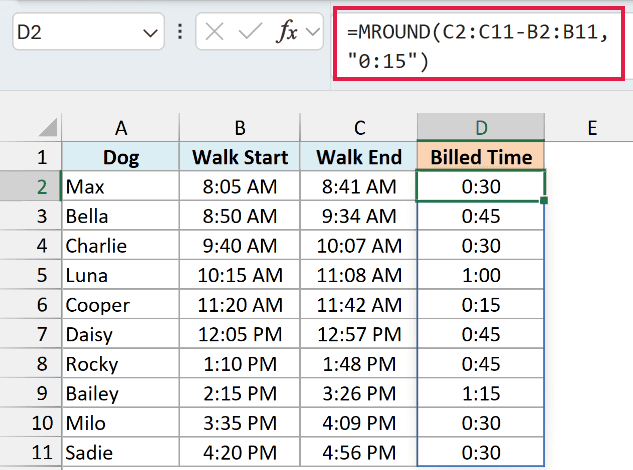Click Max's billed time cell D2
Viewport: 633px width, 470px height.
coord(481,186)
